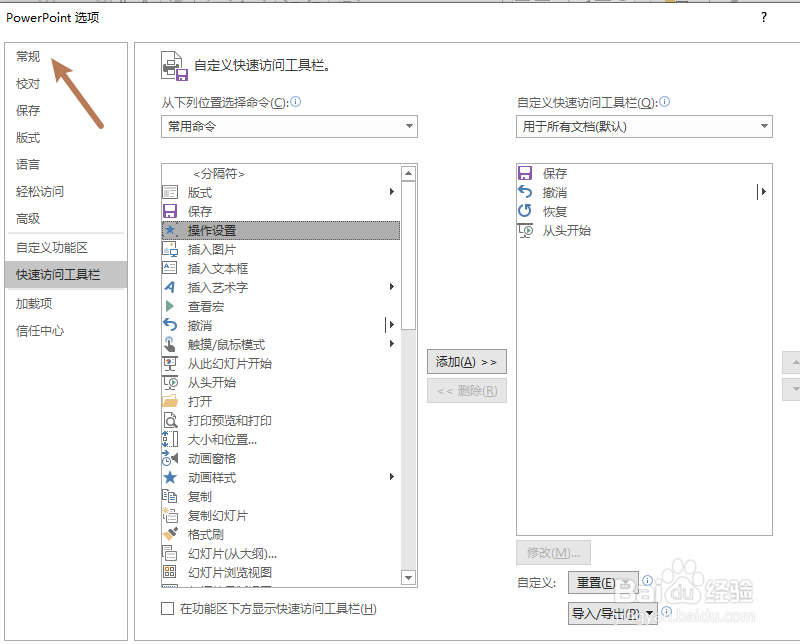Click the 版式 layout icon in command list
This screenshot has width=800, height=644.
(170, 192)
